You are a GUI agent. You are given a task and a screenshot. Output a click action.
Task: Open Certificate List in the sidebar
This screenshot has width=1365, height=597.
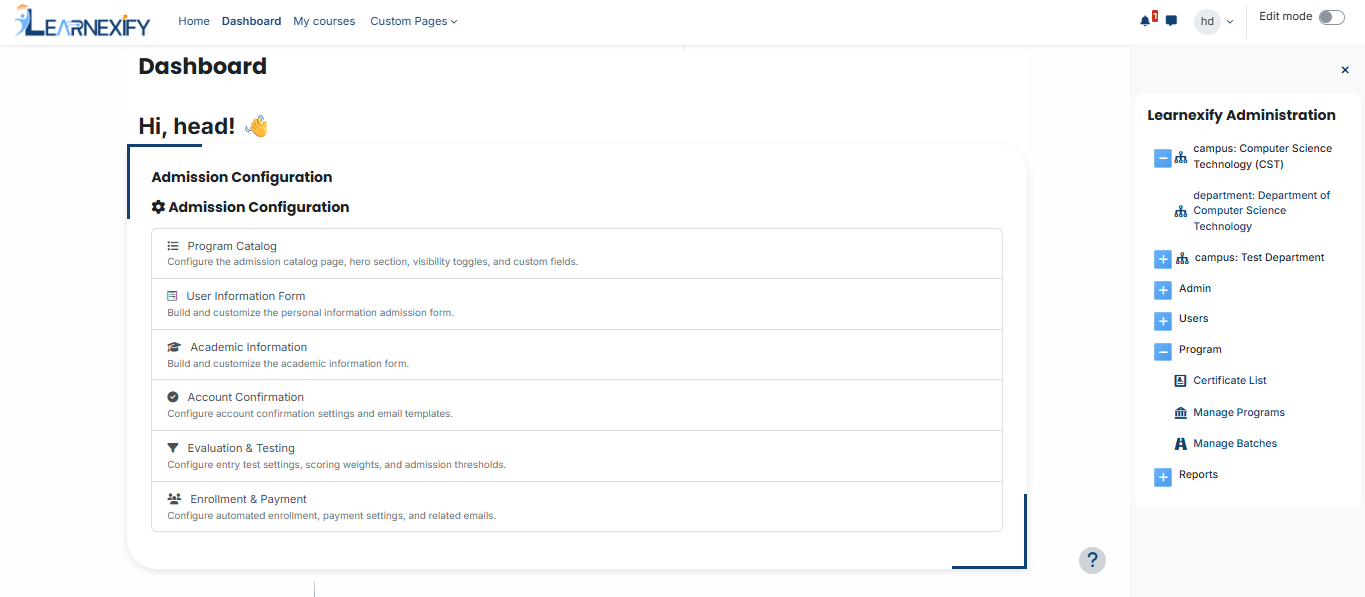pyautogui.click(x=1230, y=381)
